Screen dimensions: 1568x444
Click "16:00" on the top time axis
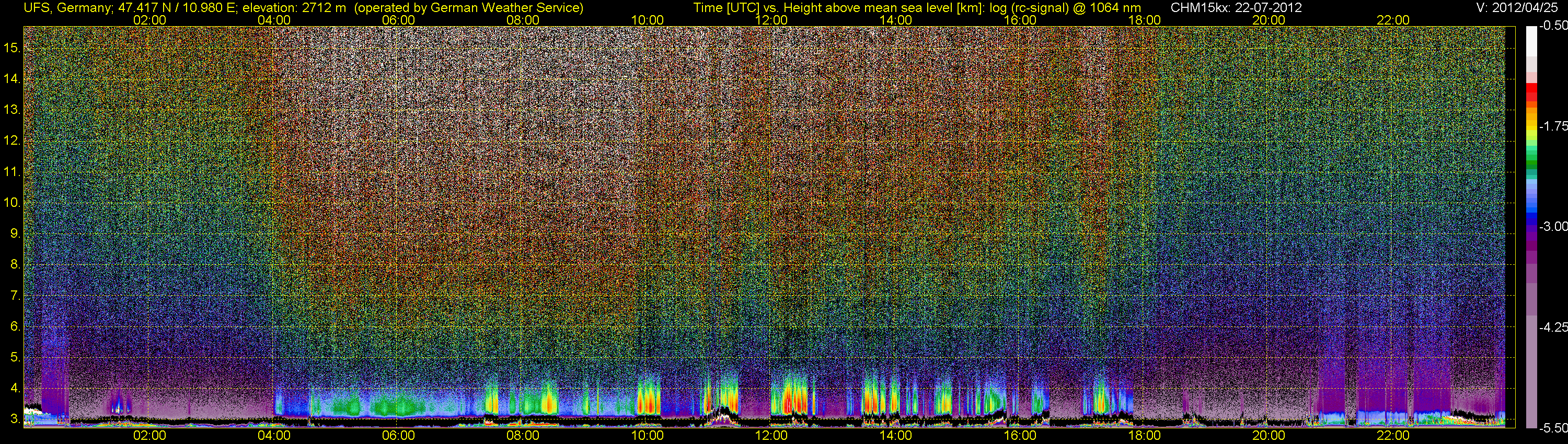1020,20
